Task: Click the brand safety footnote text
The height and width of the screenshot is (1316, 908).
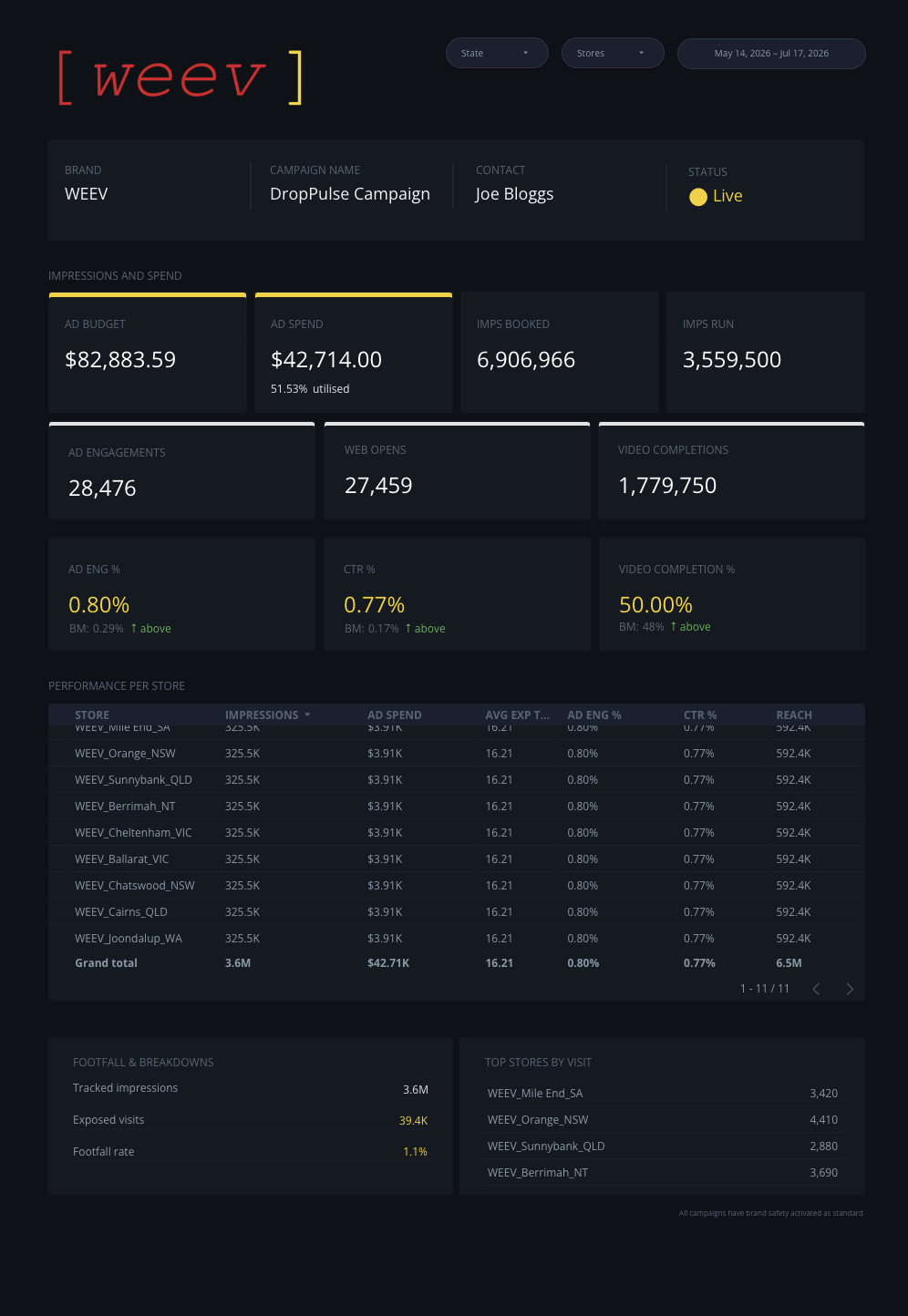Action: click(x=771, y=1213)
